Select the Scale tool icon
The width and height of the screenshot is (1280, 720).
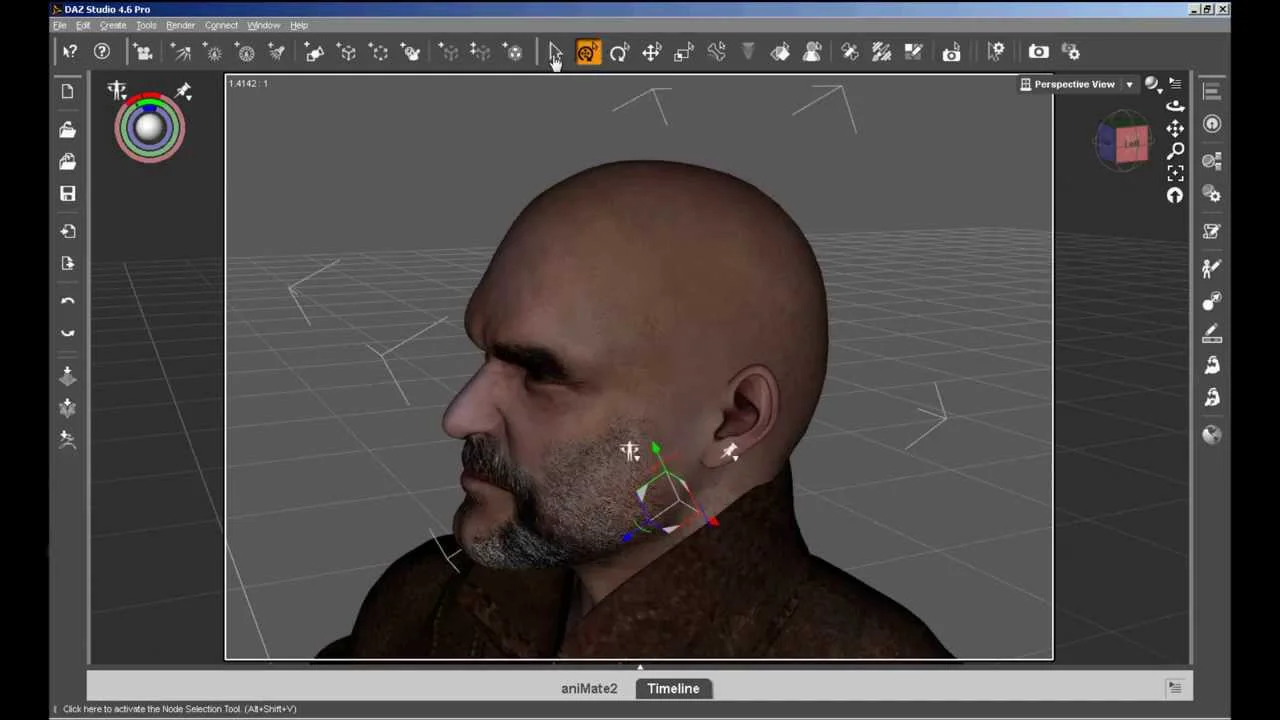tap(684, 52)
